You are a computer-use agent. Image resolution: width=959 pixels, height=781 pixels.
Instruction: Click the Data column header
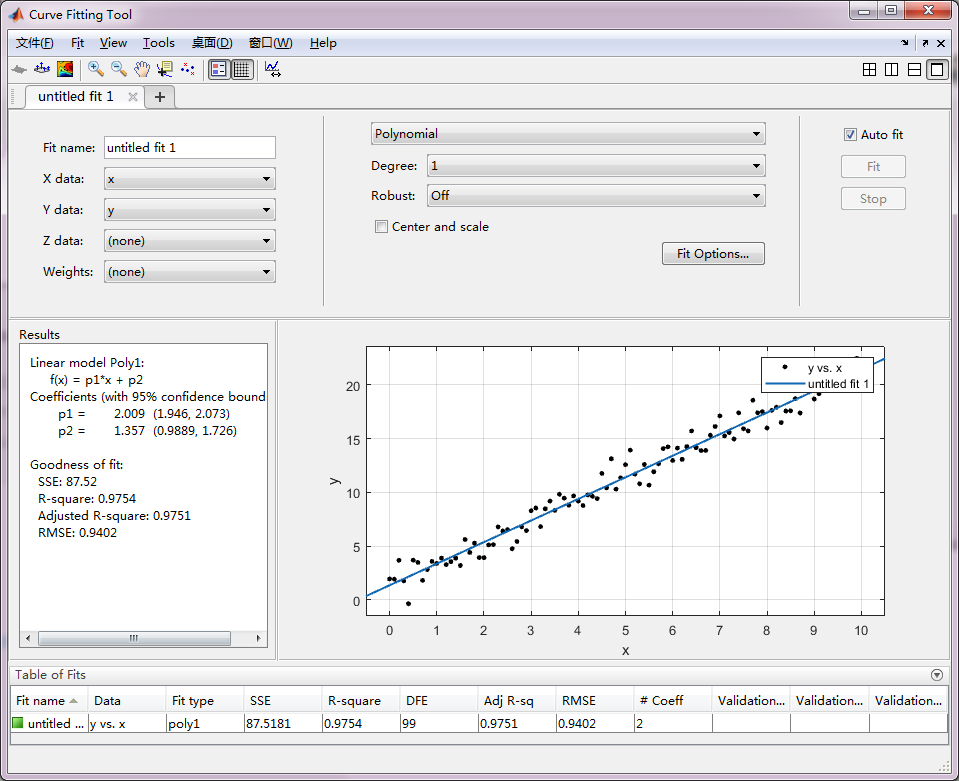pos(127,701)
